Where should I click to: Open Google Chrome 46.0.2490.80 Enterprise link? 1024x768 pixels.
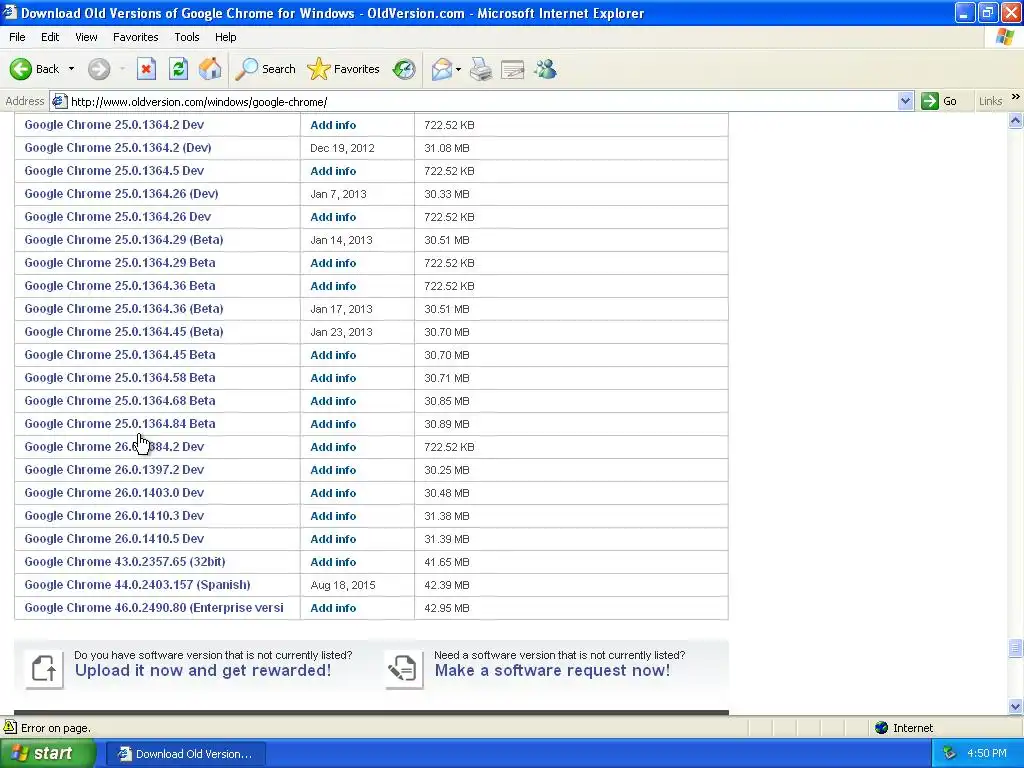click(154, 607)
